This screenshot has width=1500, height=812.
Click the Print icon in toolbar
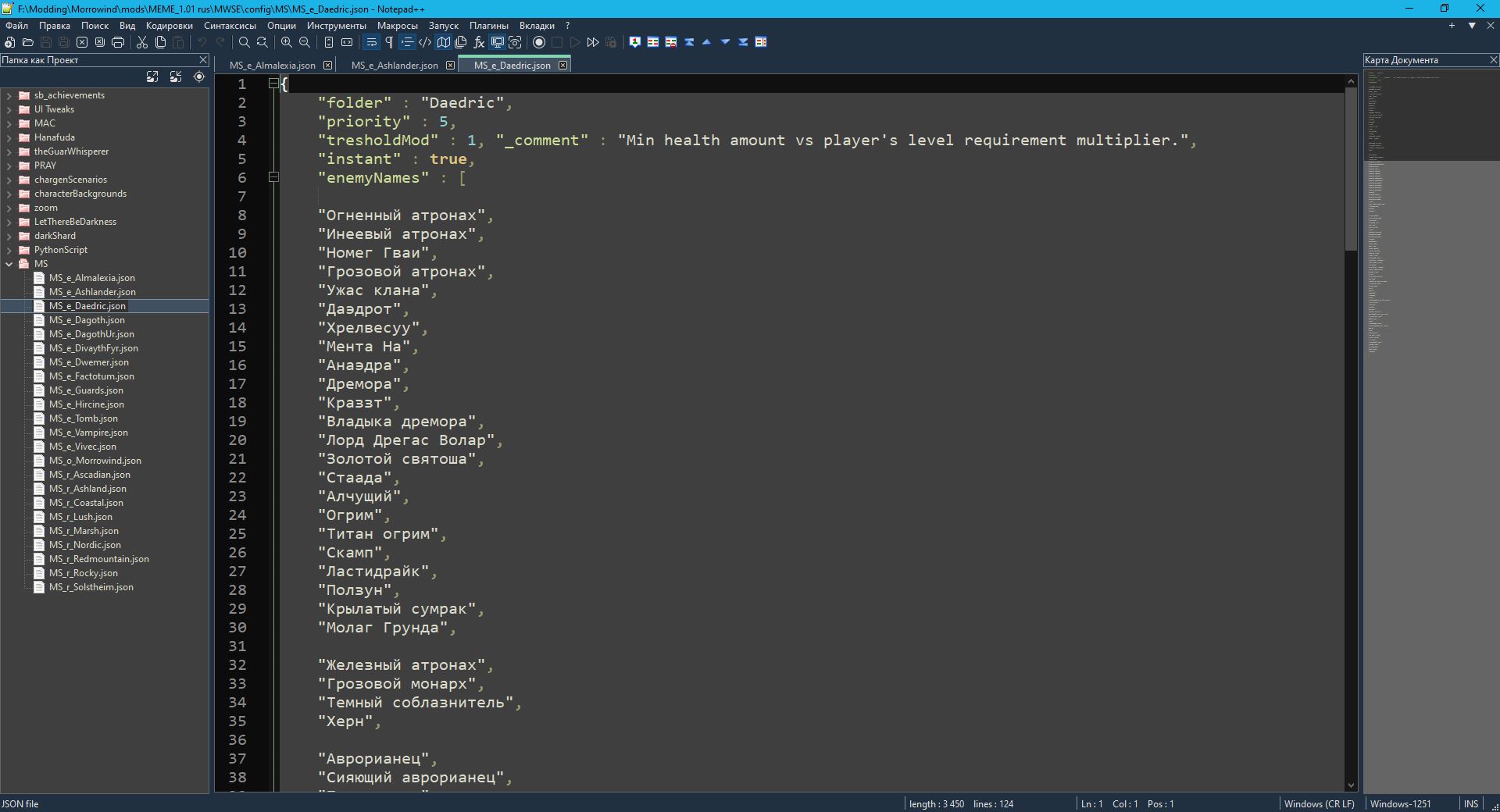coord(118,42)
